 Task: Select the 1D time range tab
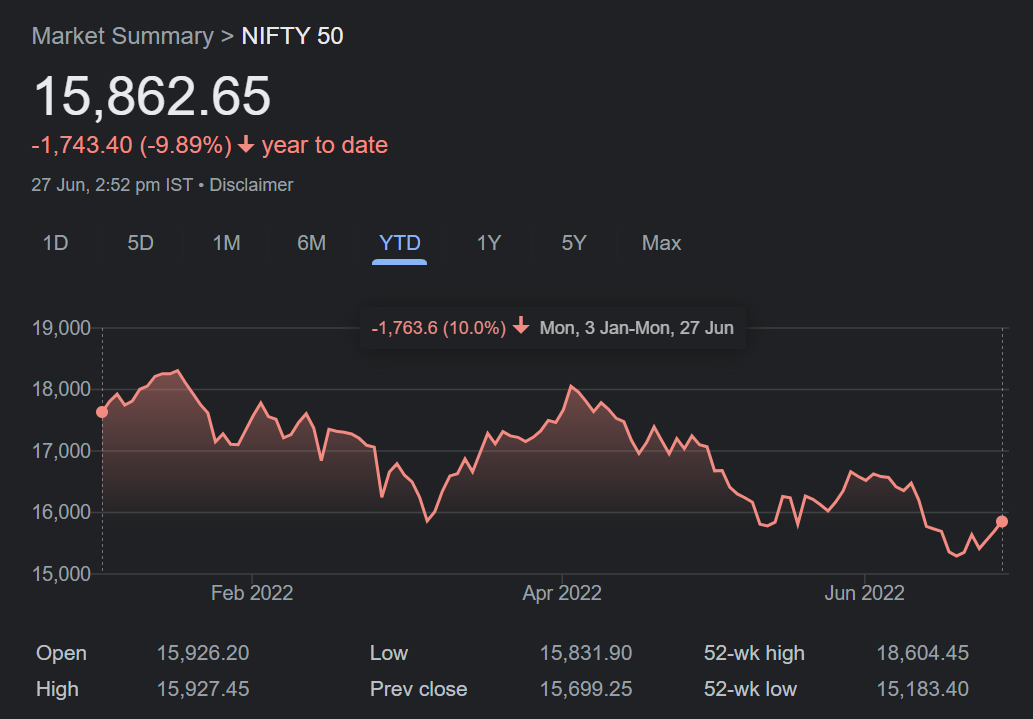pos(55,243)
